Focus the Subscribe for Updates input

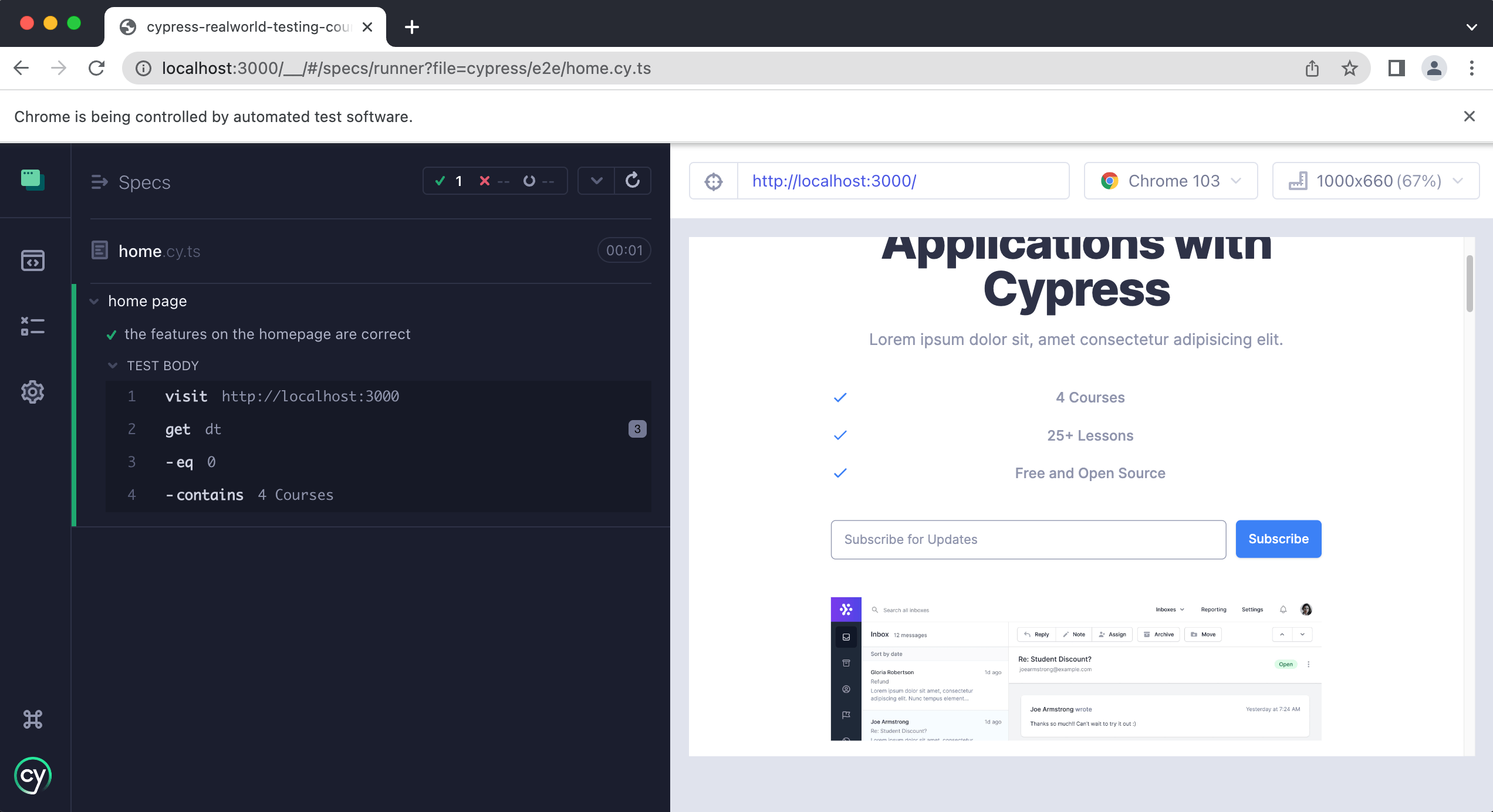(x=1028, y=540)
